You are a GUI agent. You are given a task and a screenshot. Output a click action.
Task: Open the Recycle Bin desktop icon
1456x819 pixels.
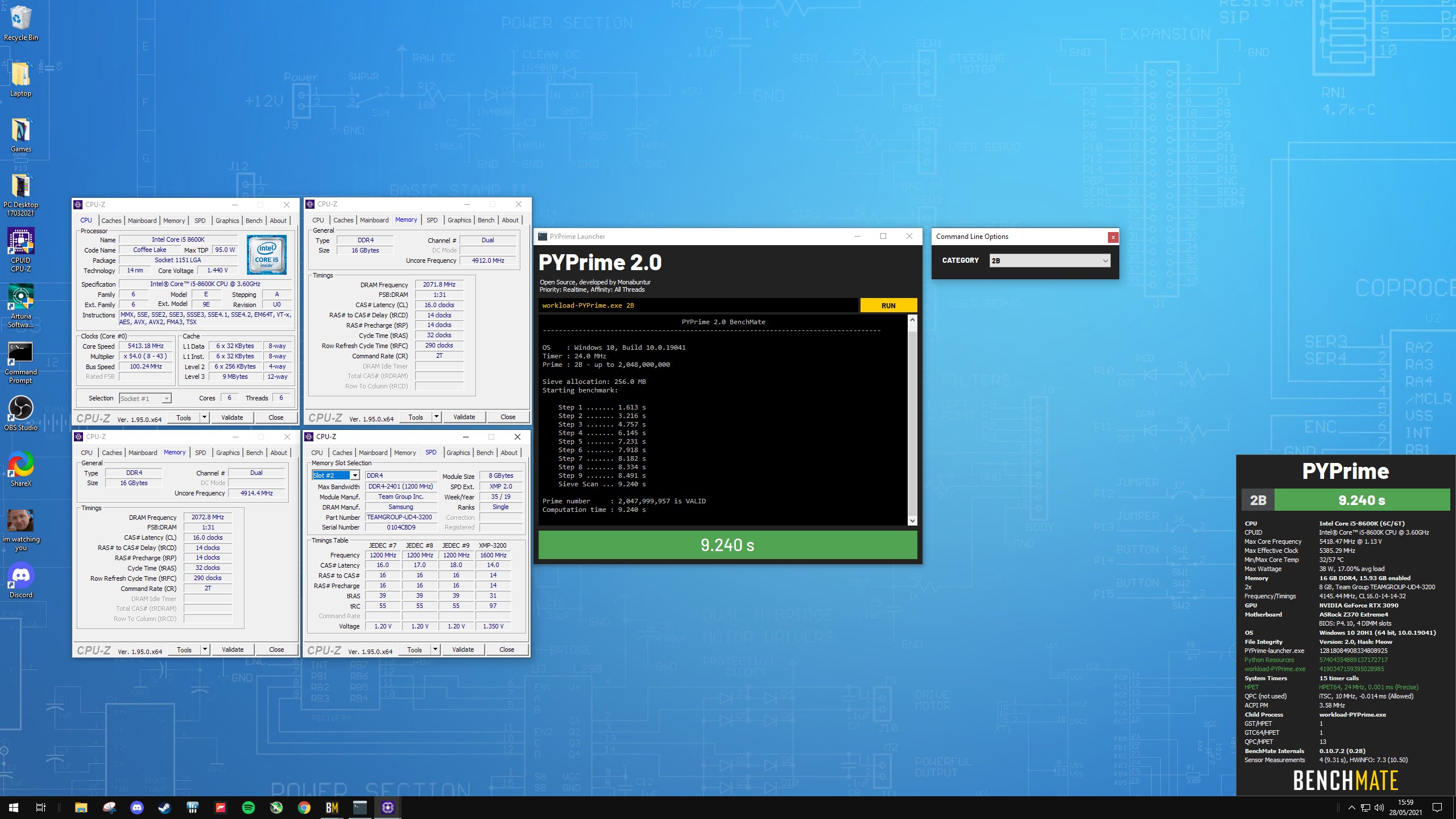tap(20, 23)
